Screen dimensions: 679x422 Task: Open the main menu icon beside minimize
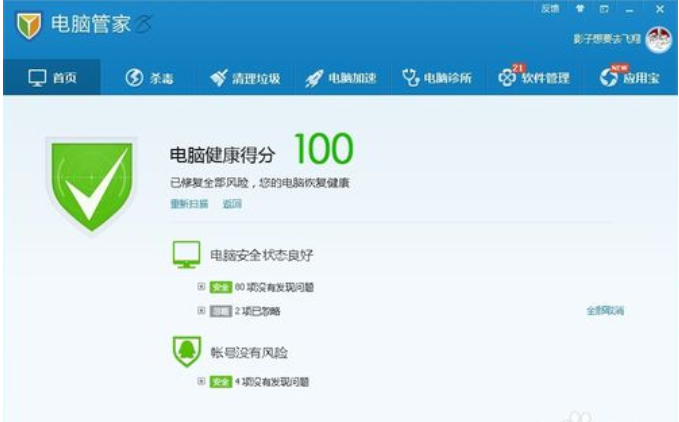click(605, 8)
